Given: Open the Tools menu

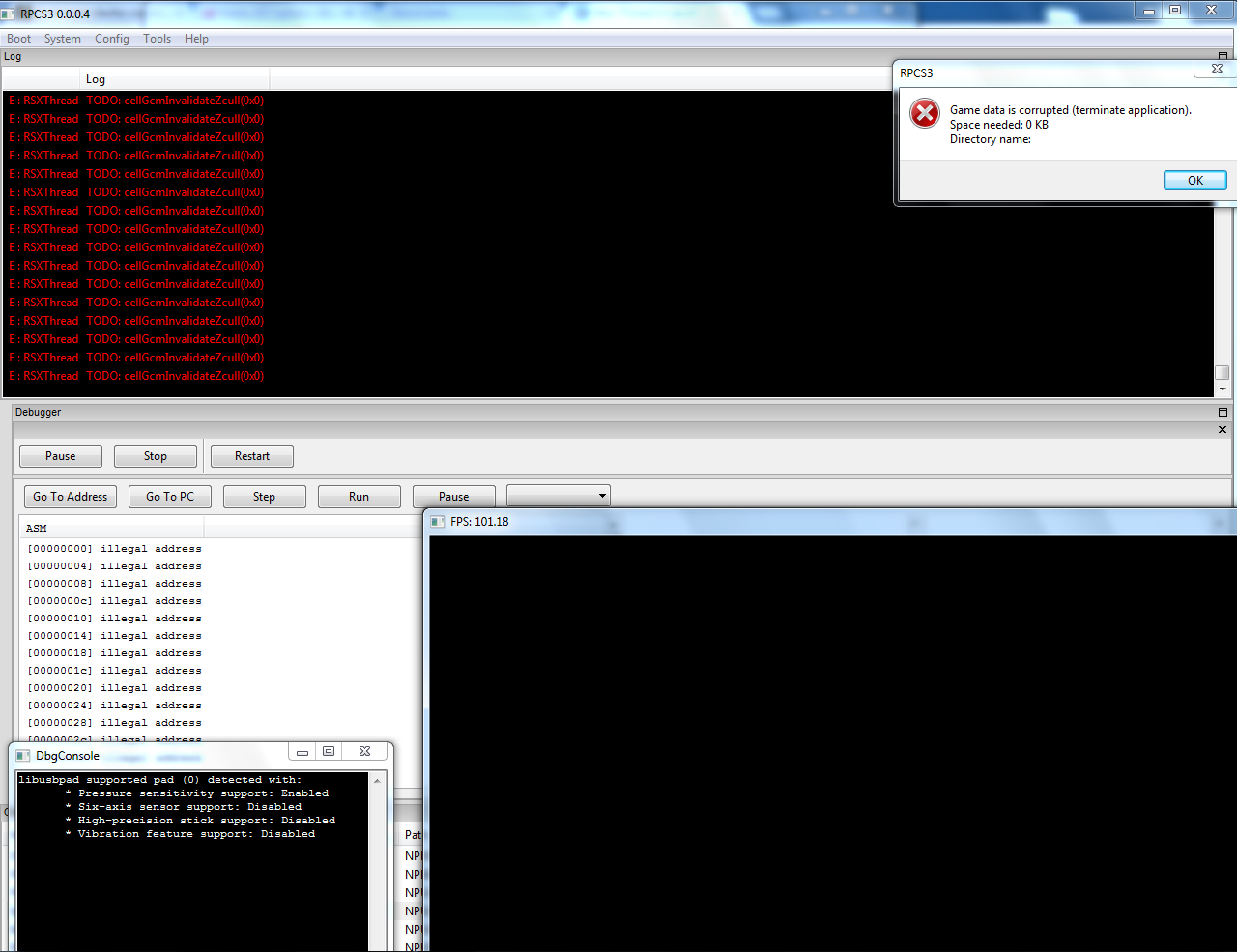Looking at the screenshot, I should [x=157, y=39].
